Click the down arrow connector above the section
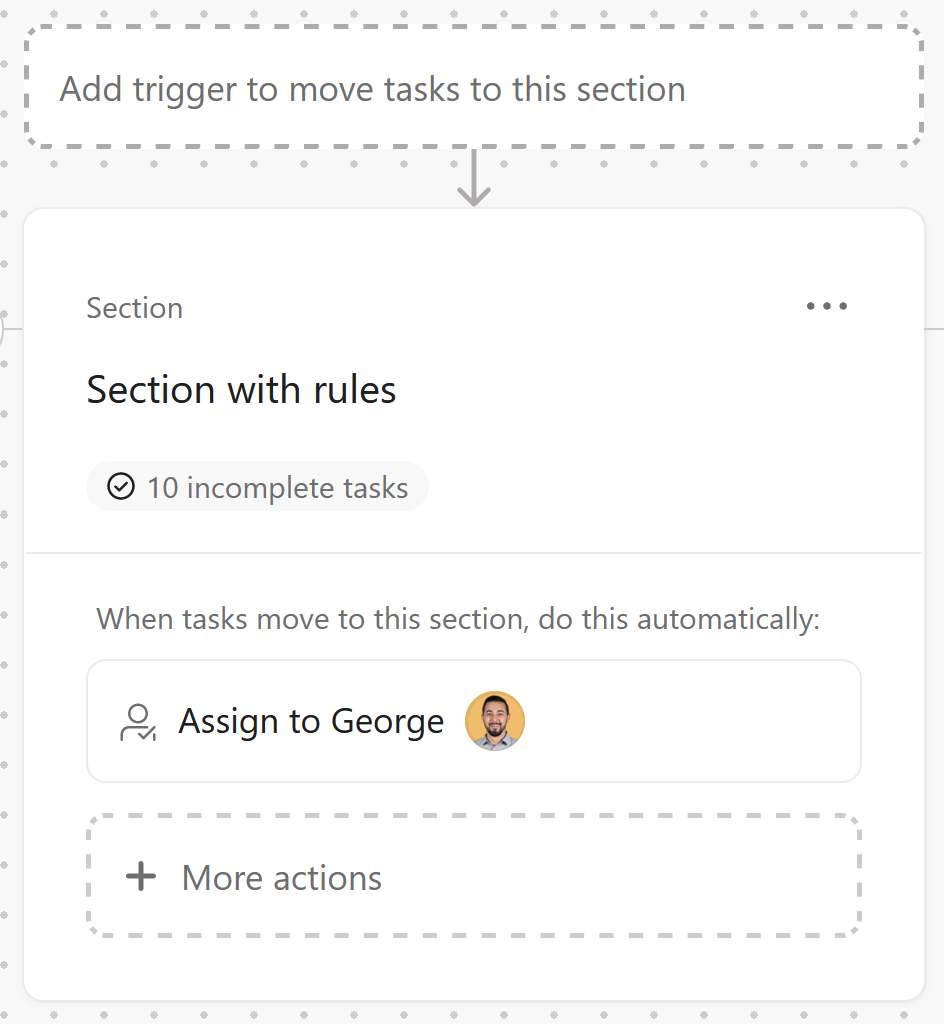The height and width of the screenshot is (1024, 944). (474, 178)
